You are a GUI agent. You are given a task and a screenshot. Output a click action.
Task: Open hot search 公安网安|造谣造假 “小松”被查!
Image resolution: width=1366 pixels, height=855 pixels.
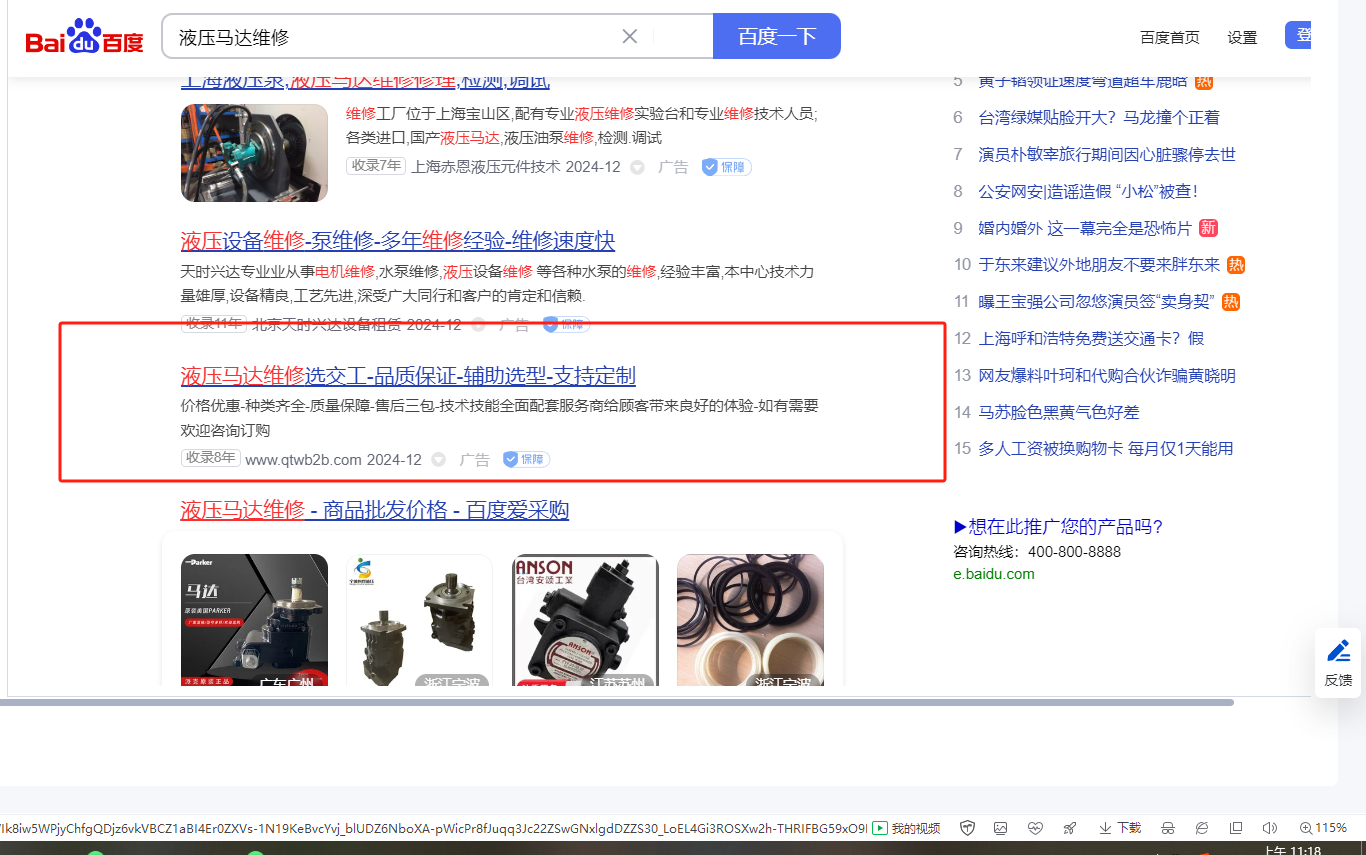(x=1088, y=191)
